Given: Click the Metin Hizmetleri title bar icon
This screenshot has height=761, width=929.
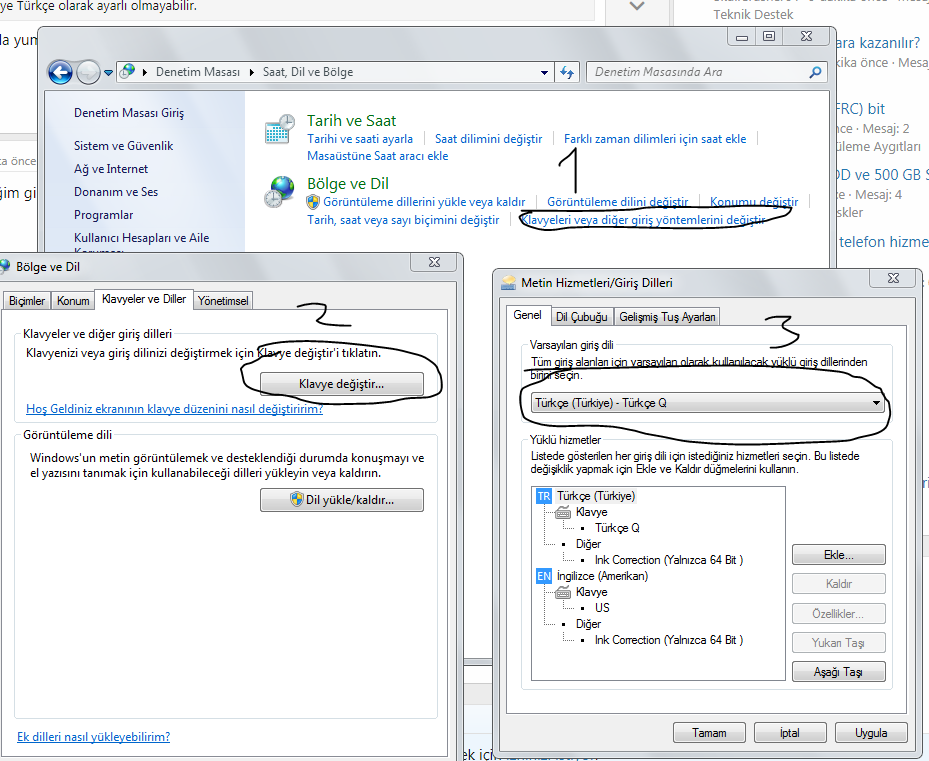Looking at the screenshot, I should [x=508, y=283].
